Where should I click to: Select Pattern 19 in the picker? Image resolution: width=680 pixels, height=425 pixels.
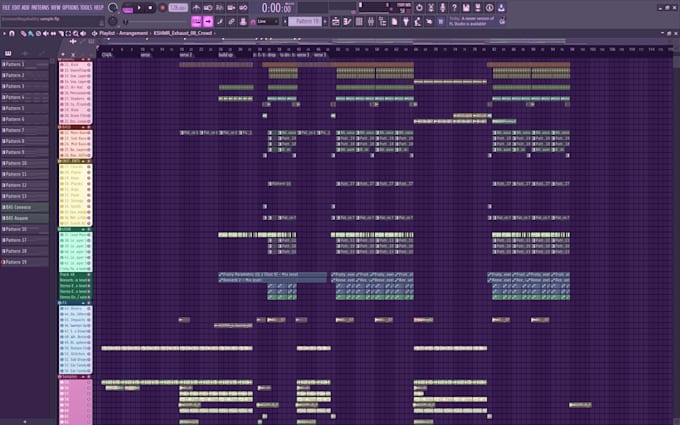click(25, 262)
